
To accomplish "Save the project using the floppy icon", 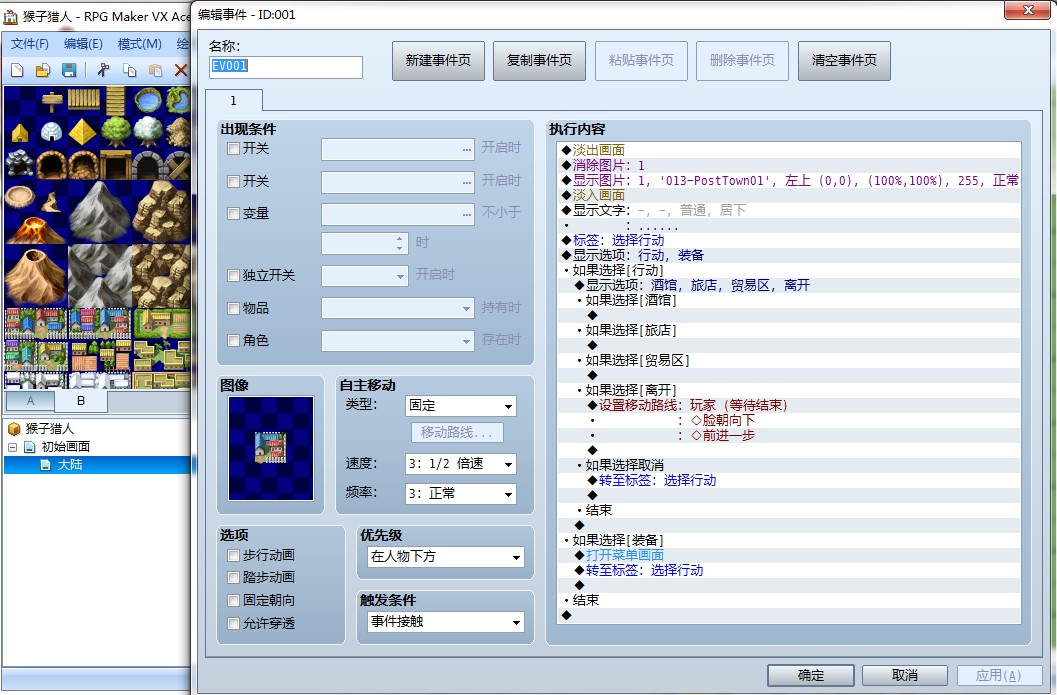I will pos(69,70).
